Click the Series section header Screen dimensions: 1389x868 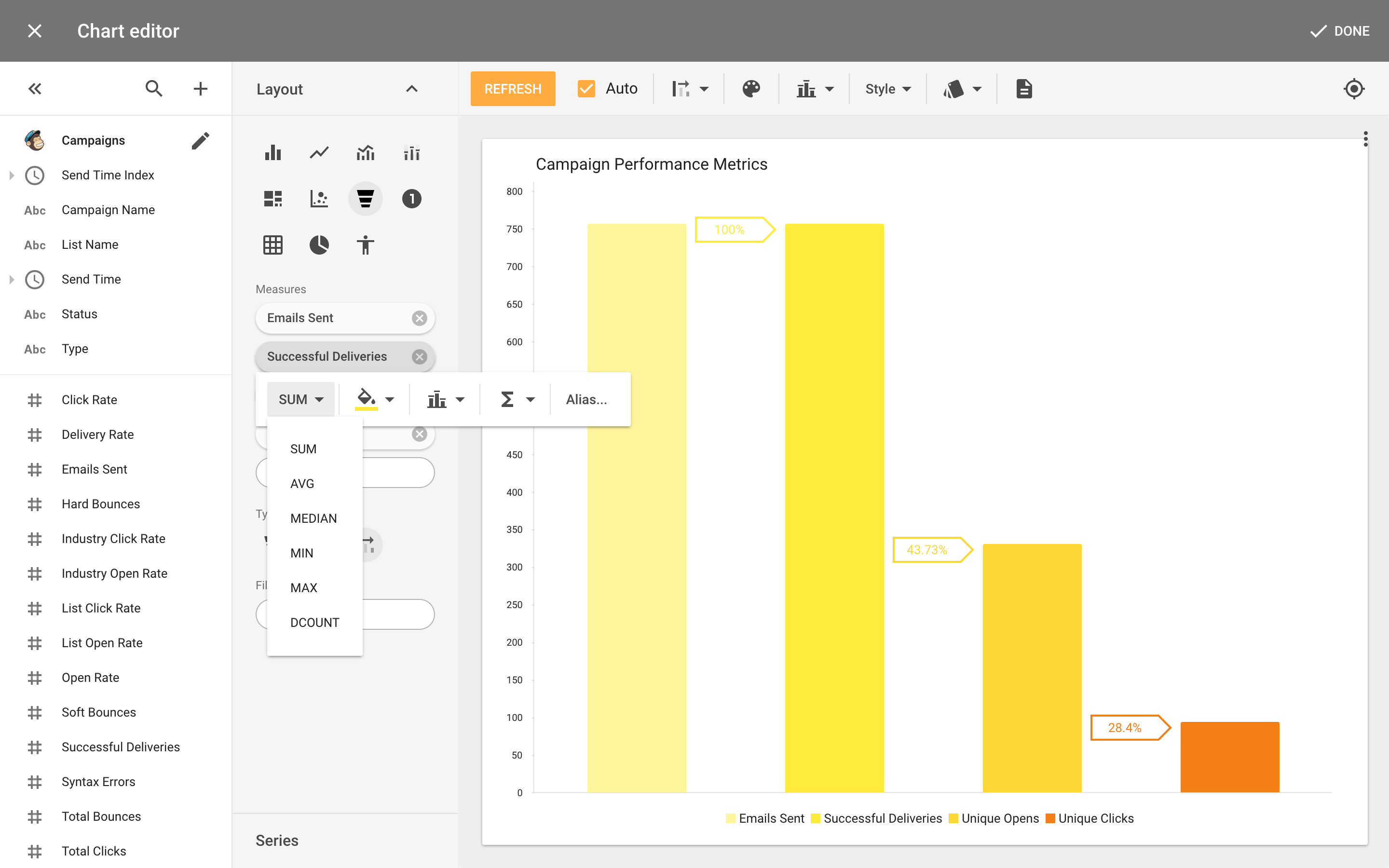coord(345,841)
